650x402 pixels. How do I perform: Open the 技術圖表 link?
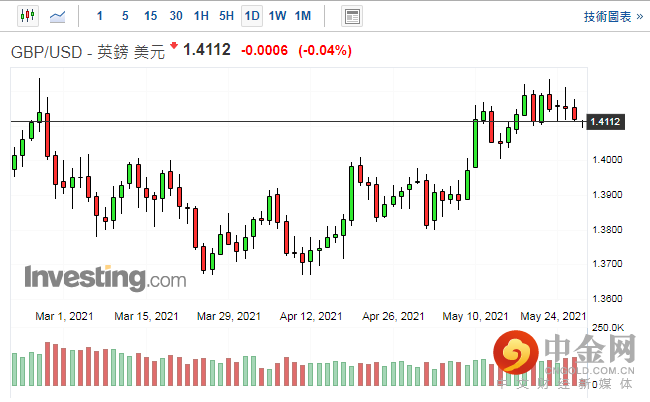coord(614,17)
